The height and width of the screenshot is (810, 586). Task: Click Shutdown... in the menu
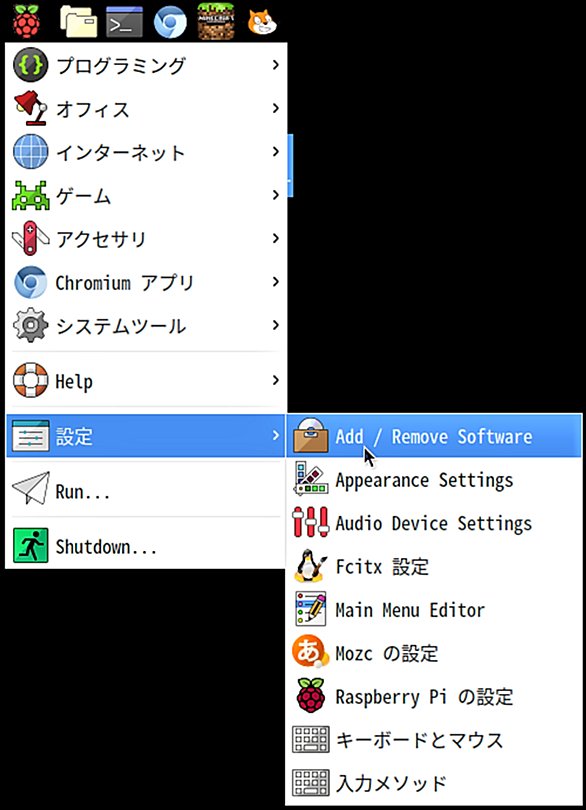(x=146, y=546)
